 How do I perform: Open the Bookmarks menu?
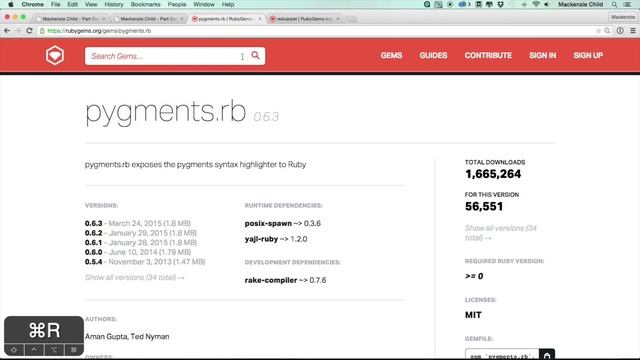(146, 4)
